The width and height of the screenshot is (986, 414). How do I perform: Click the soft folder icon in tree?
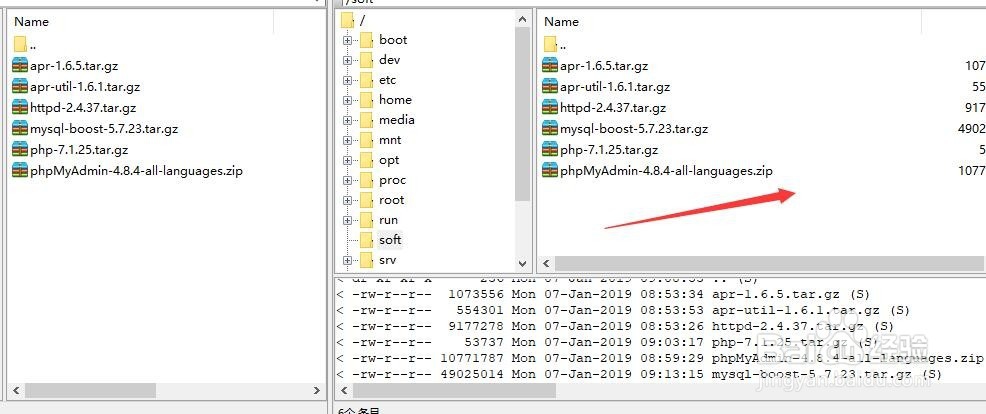(367, 240)
